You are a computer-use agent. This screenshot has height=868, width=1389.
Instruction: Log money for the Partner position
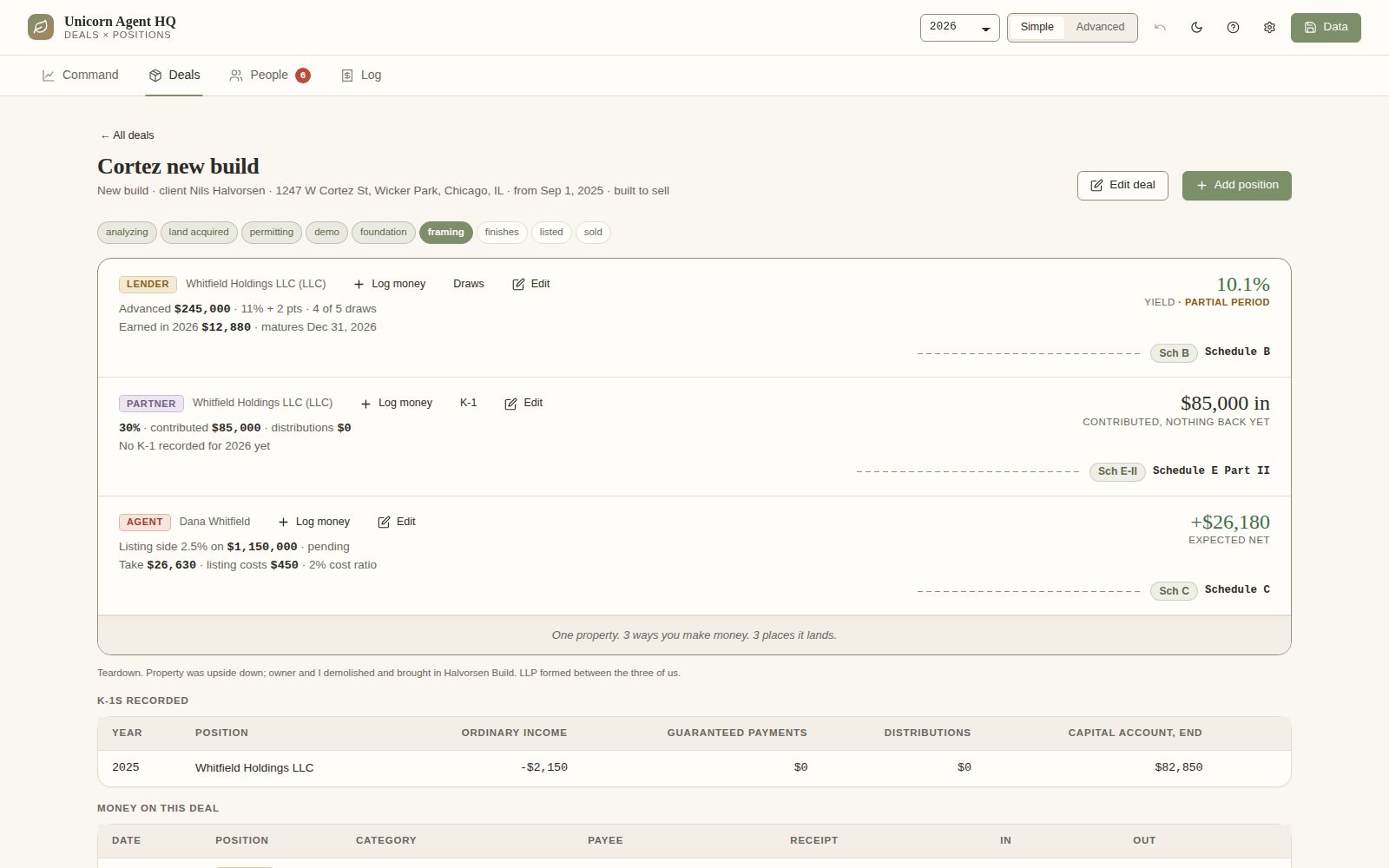pos(397,403)
